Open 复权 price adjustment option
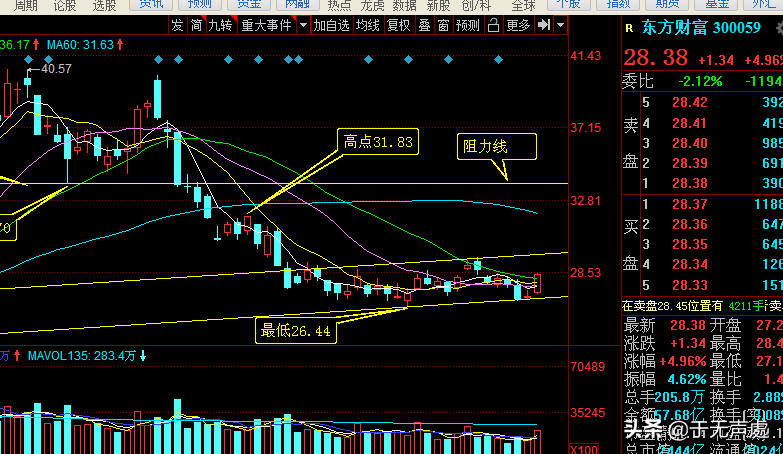783x454 pixels. click(x=398, y=25)
